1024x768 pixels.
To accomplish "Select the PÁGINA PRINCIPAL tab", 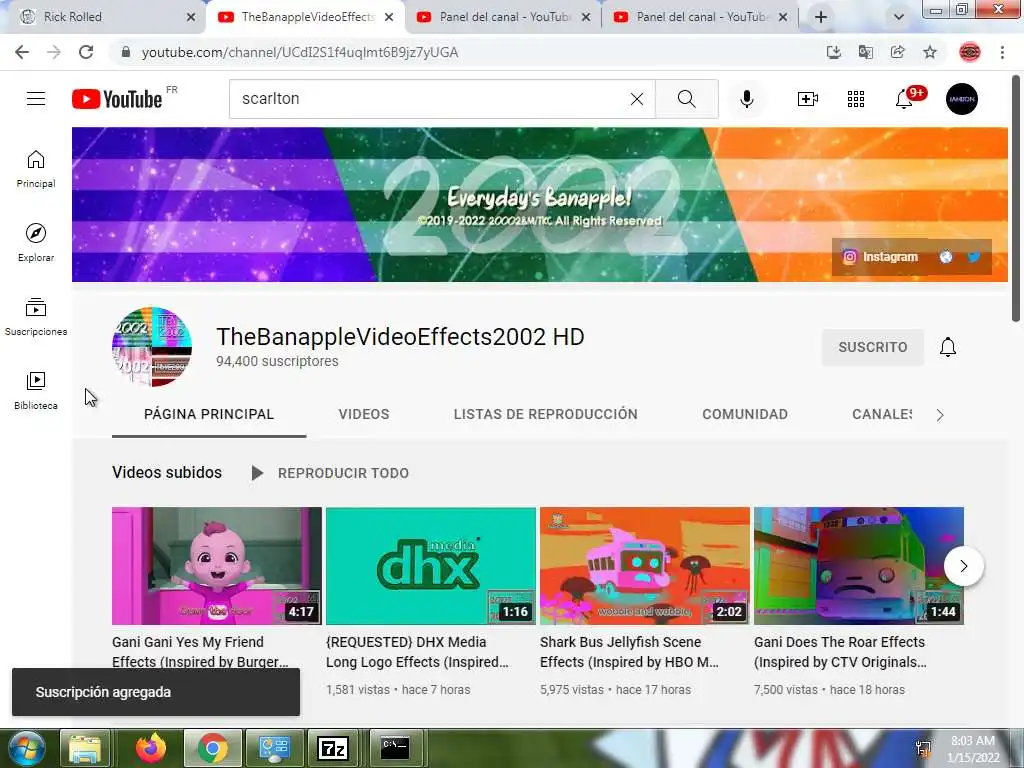I will 209,414.
